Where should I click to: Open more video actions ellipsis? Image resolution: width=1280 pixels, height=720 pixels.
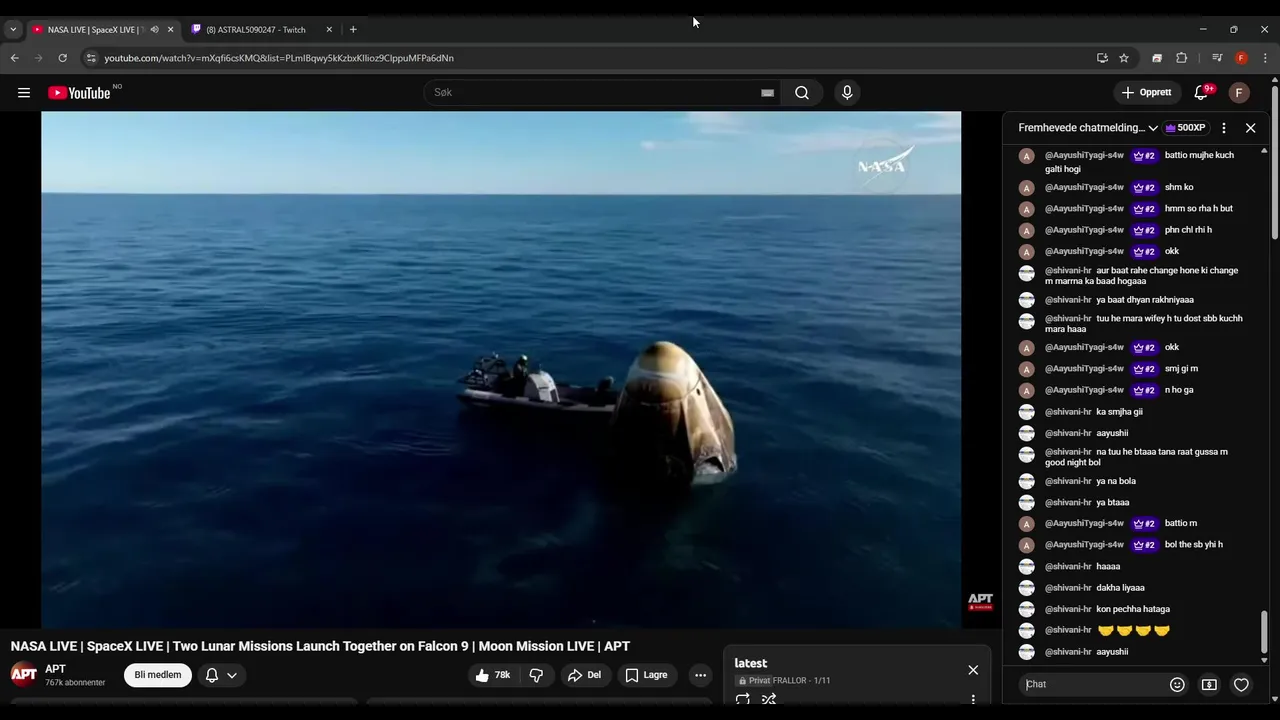[701, 675]
